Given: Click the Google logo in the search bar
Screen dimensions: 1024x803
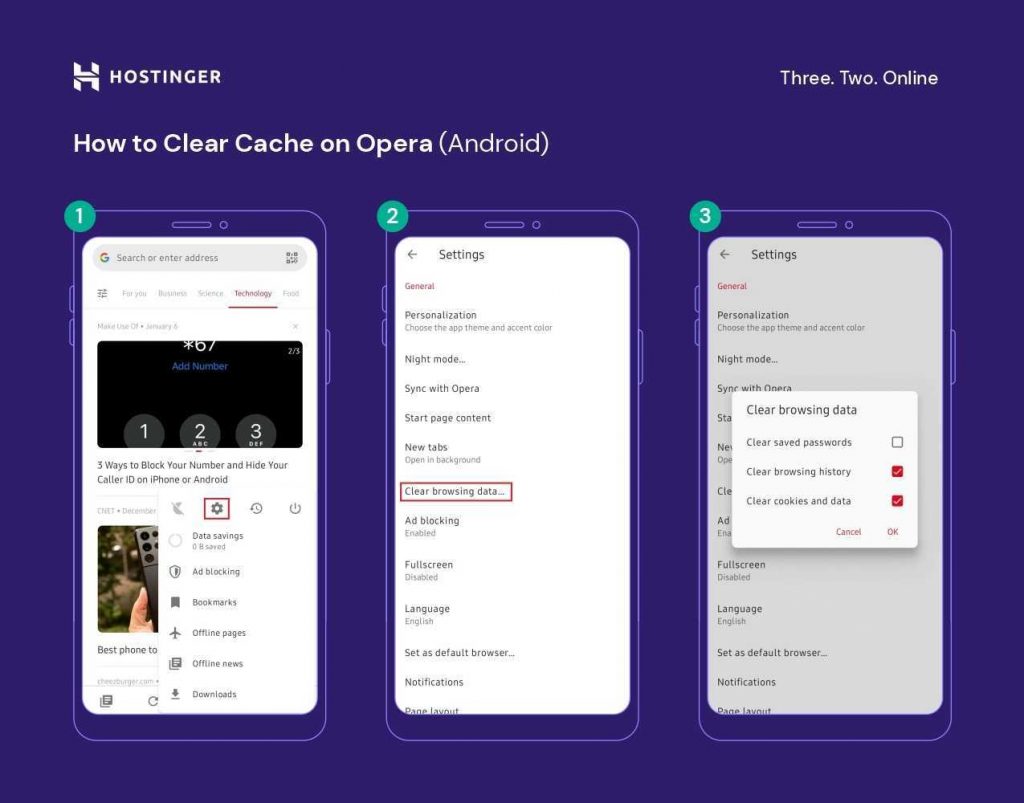Looking at the screenshot, I should 104,258.
